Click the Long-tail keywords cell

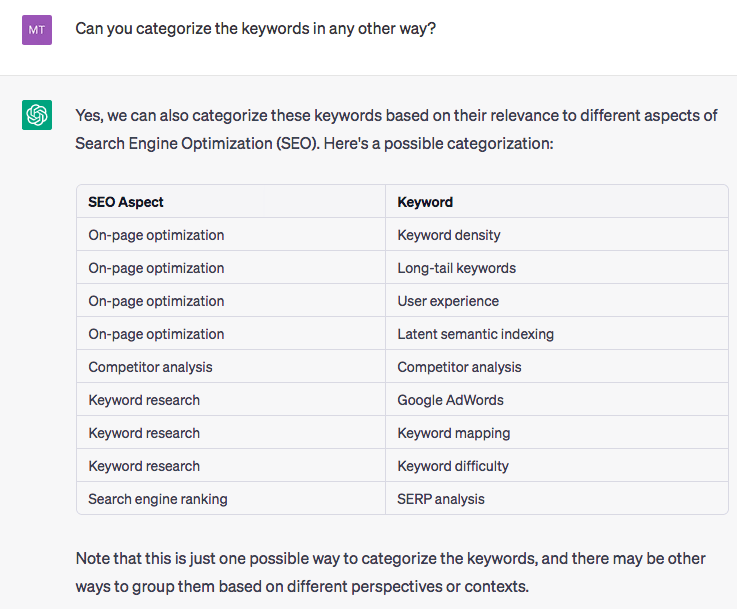(557, 268)
